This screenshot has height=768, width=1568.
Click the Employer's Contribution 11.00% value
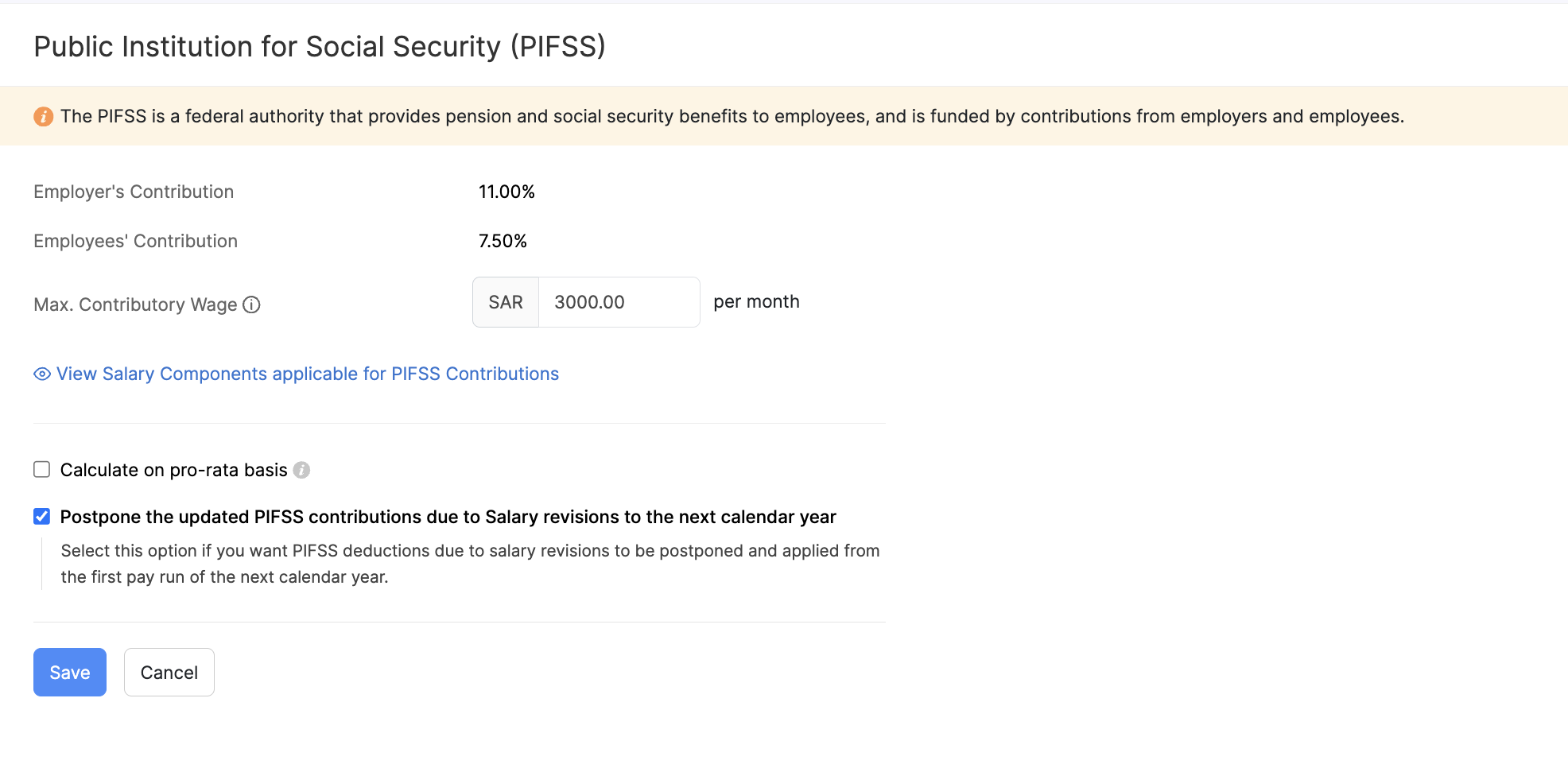click(506, 191)
